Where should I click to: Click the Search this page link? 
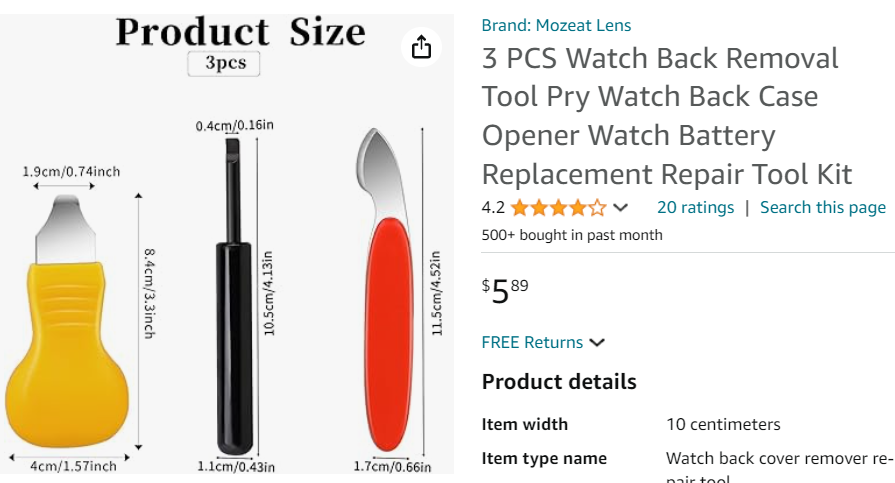pyautogui.click(x=822, y=207)
